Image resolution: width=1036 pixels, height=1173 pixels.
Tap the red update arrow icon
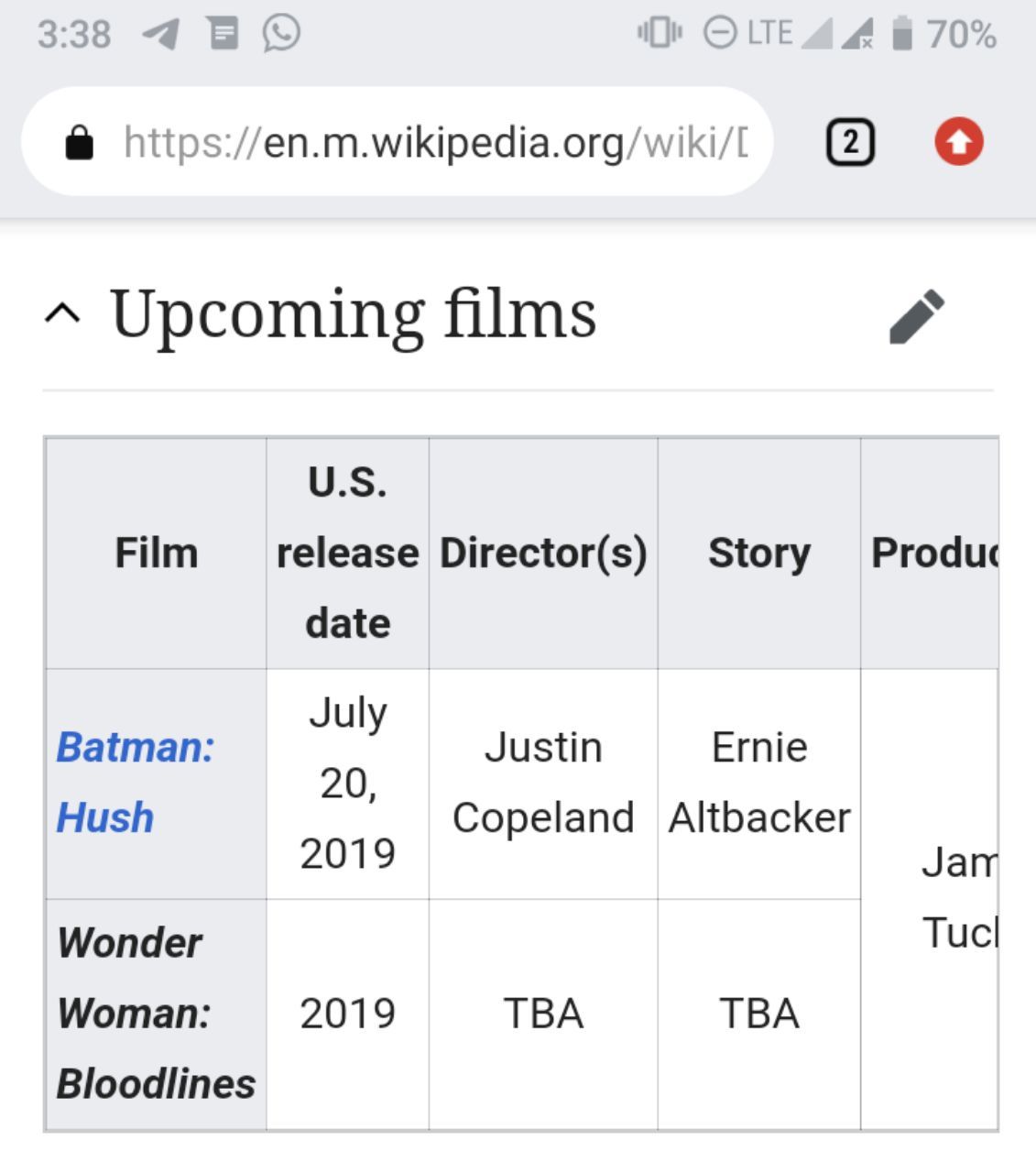(958, 143)
